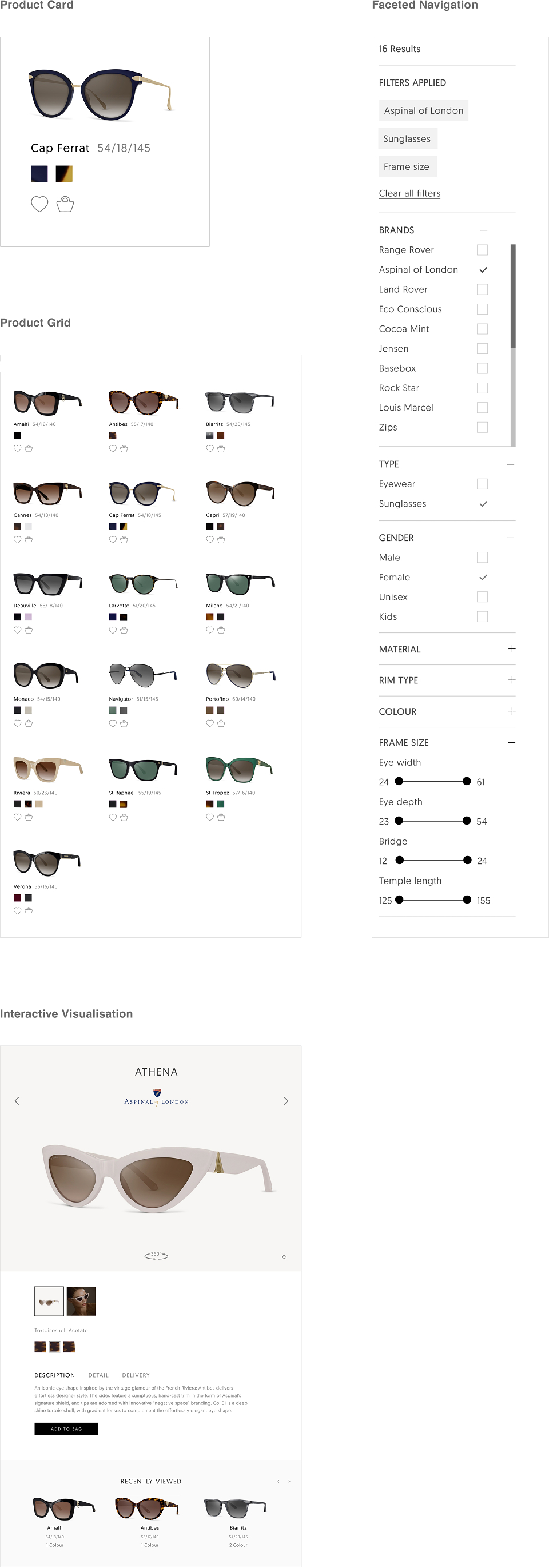Switch to the DETAIL tab
The height and width of the screenshot is (1568, 549).
tap(98, 1375)
